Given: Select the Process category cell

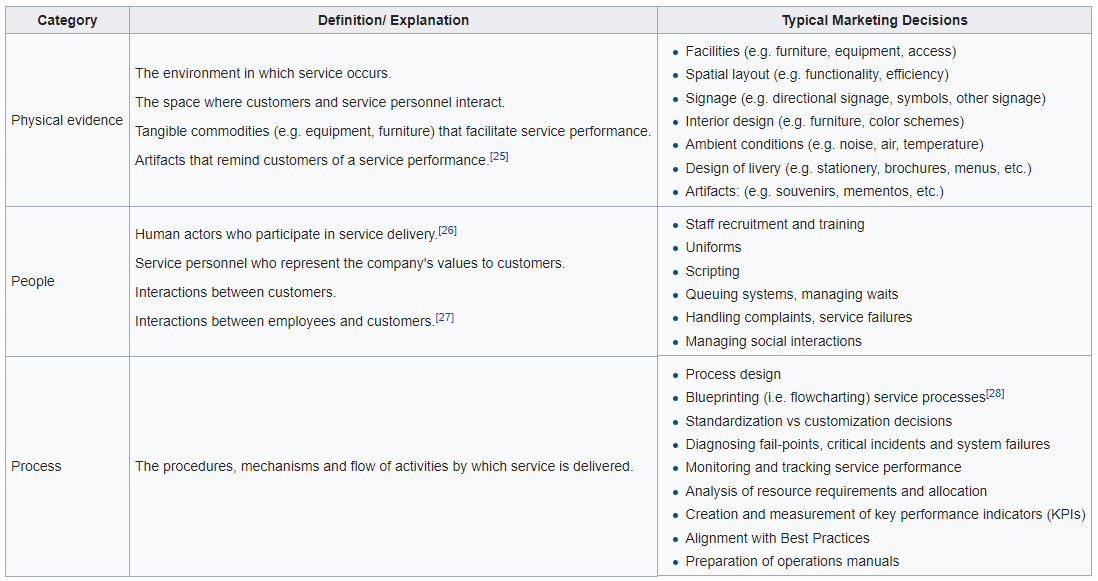Looking at the screenshot, I should 67,466.
